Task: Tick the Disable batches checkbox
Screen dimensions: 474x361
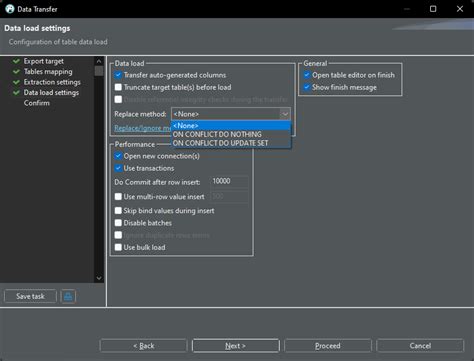Action: coord(118,223)
